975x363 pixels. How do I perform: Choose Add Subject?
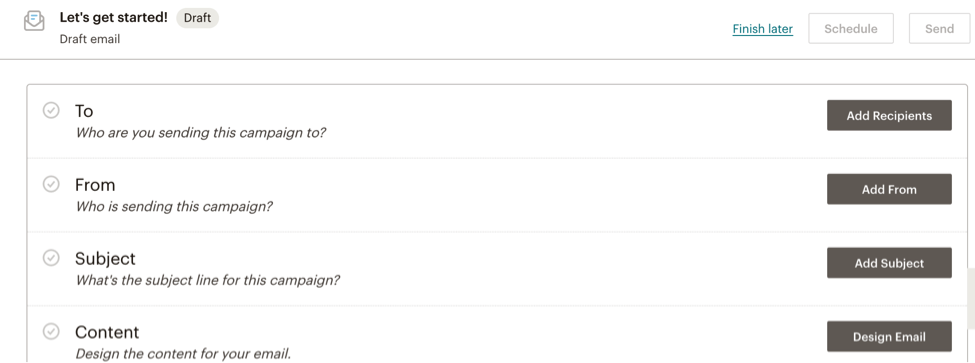pos(889,263)
